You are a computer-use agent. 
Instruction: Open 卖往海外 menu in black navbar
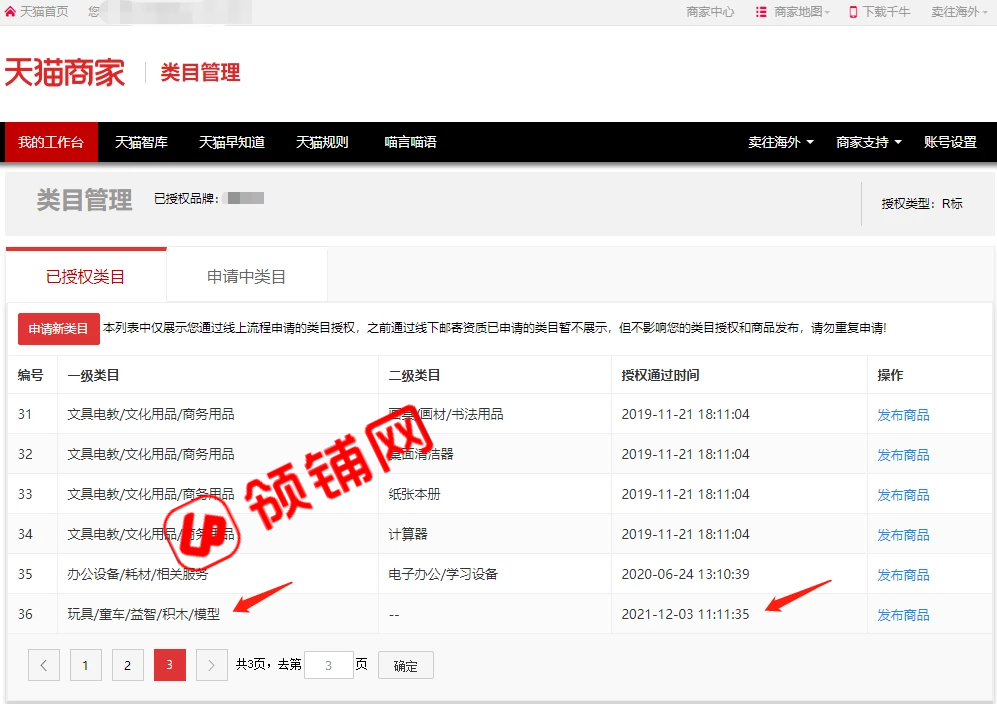tap(781, 142)
